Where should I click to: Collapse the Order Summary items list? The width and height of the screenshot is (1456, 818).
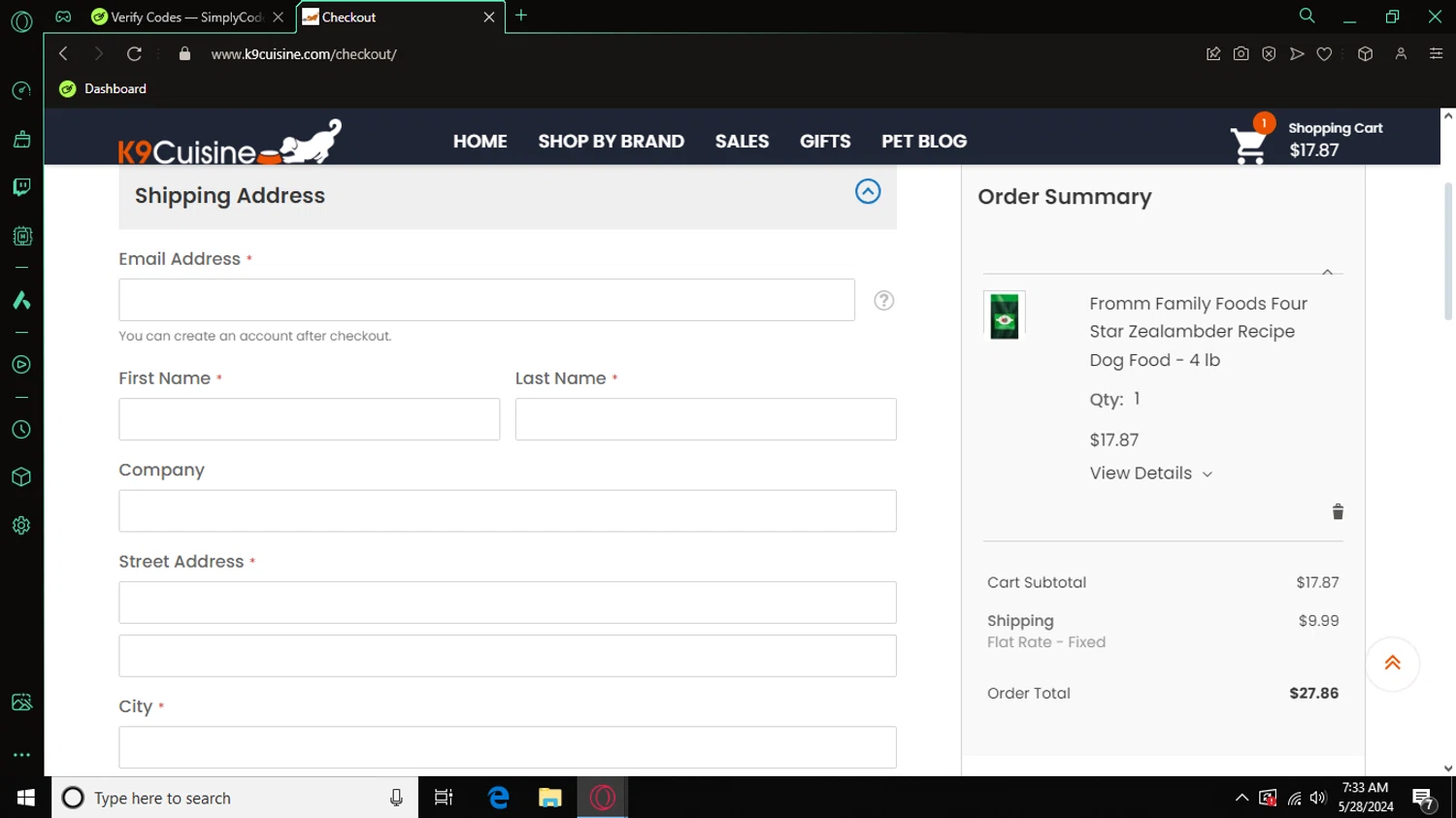(x=1327, y=273)
